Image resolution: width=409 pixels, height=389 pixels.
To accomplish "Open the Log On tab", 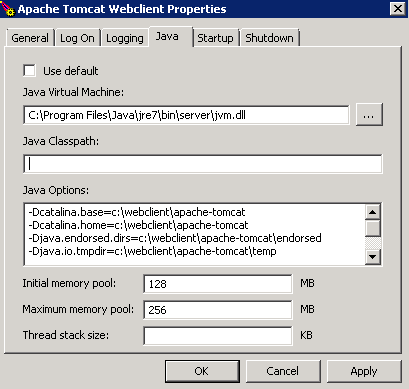I will 77,38.
